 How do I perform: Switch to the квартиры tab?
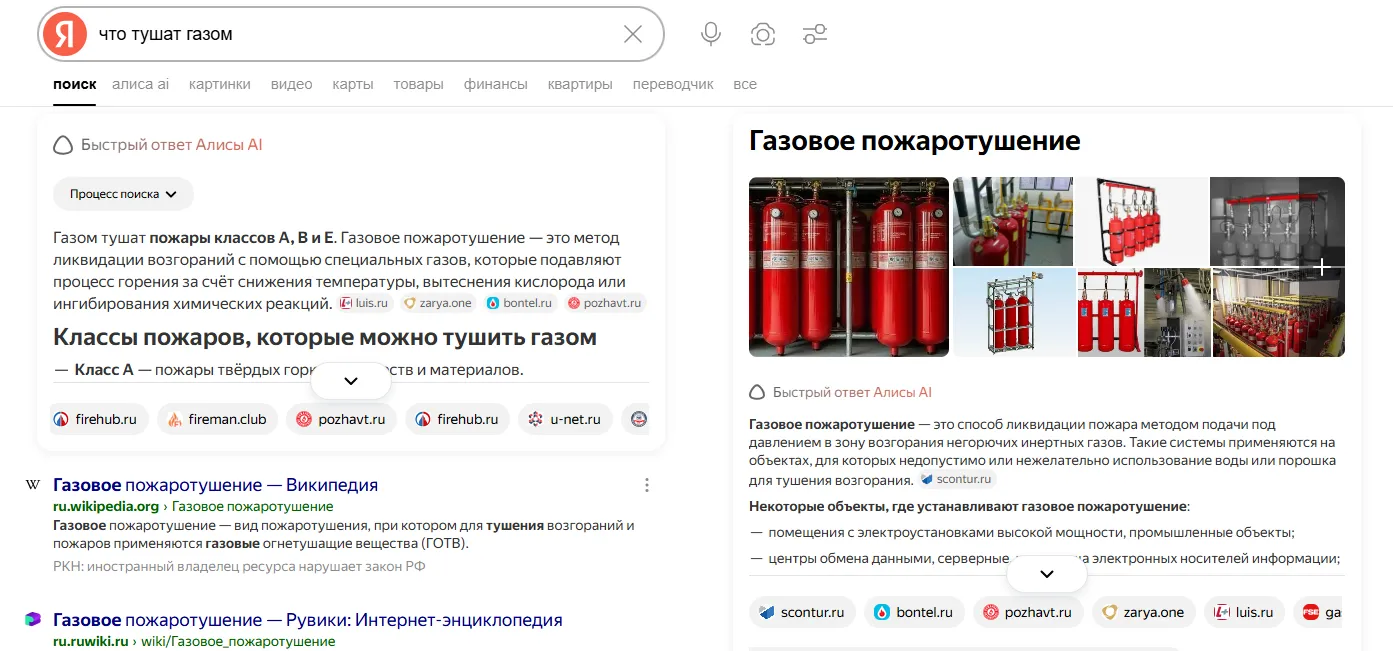(x=580, y=84)
